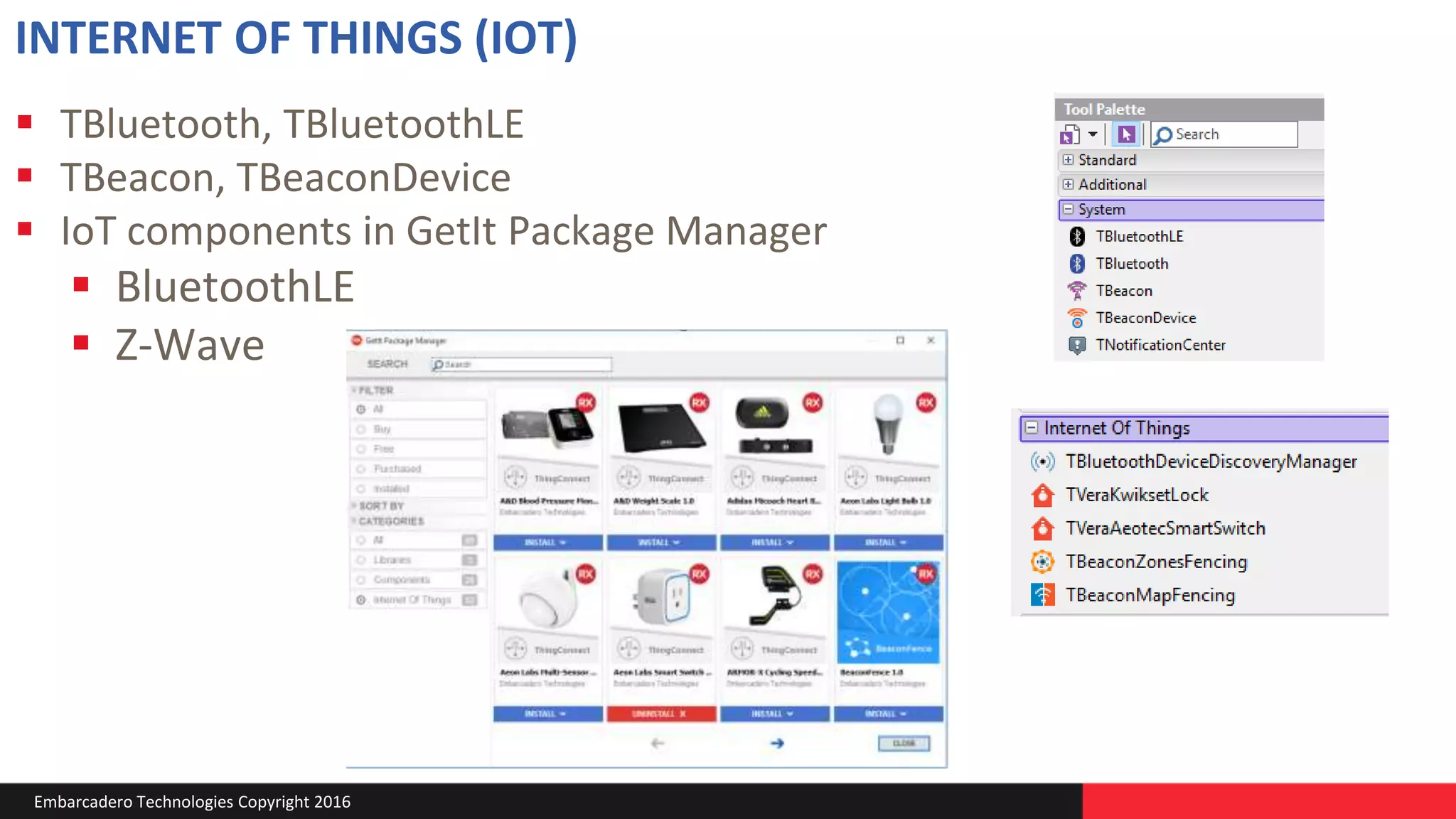Install the Cycling Speed sensor package
This screenshot has height=819, width=1456.
pos(775,714)
